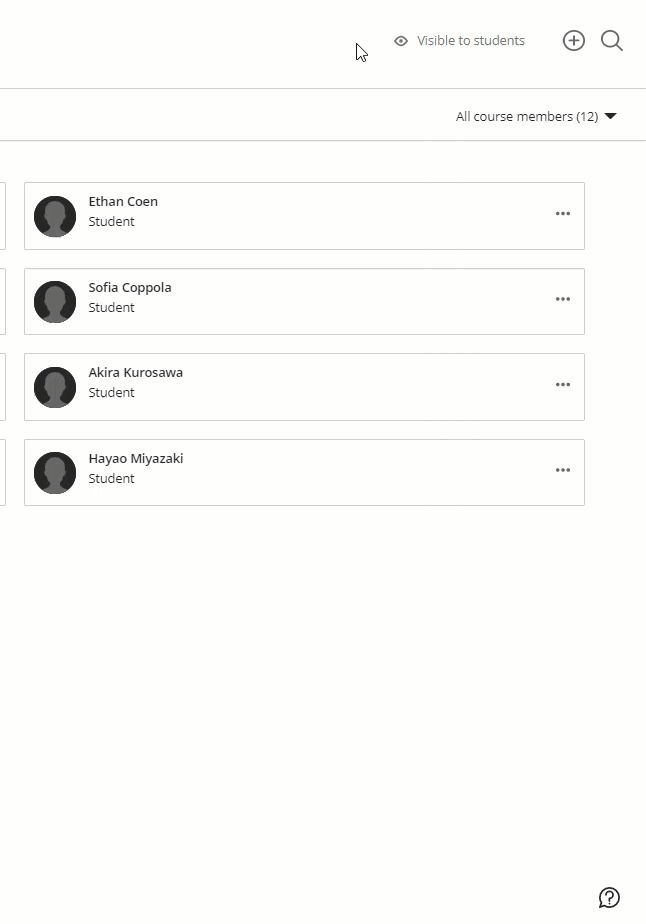Open Ethan Coen's three-dot options menu
This screenshot has width=646, height=924.
pyautogui.click(x=562, y=214)
